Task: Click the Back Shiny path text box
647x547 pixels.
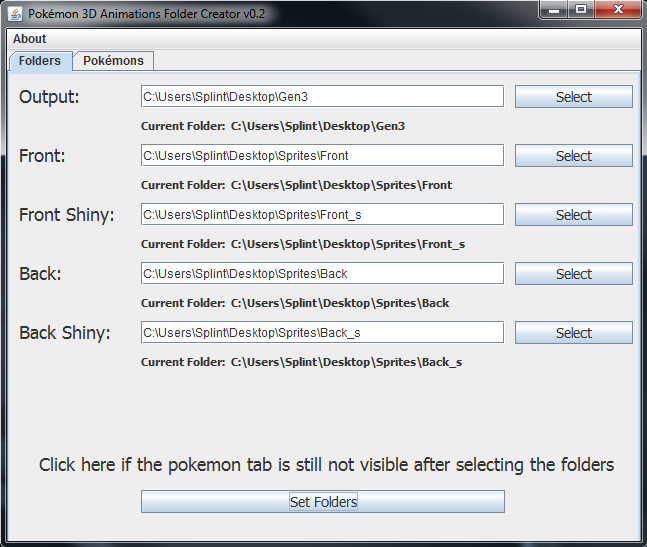Action: (x=321, y=333)
